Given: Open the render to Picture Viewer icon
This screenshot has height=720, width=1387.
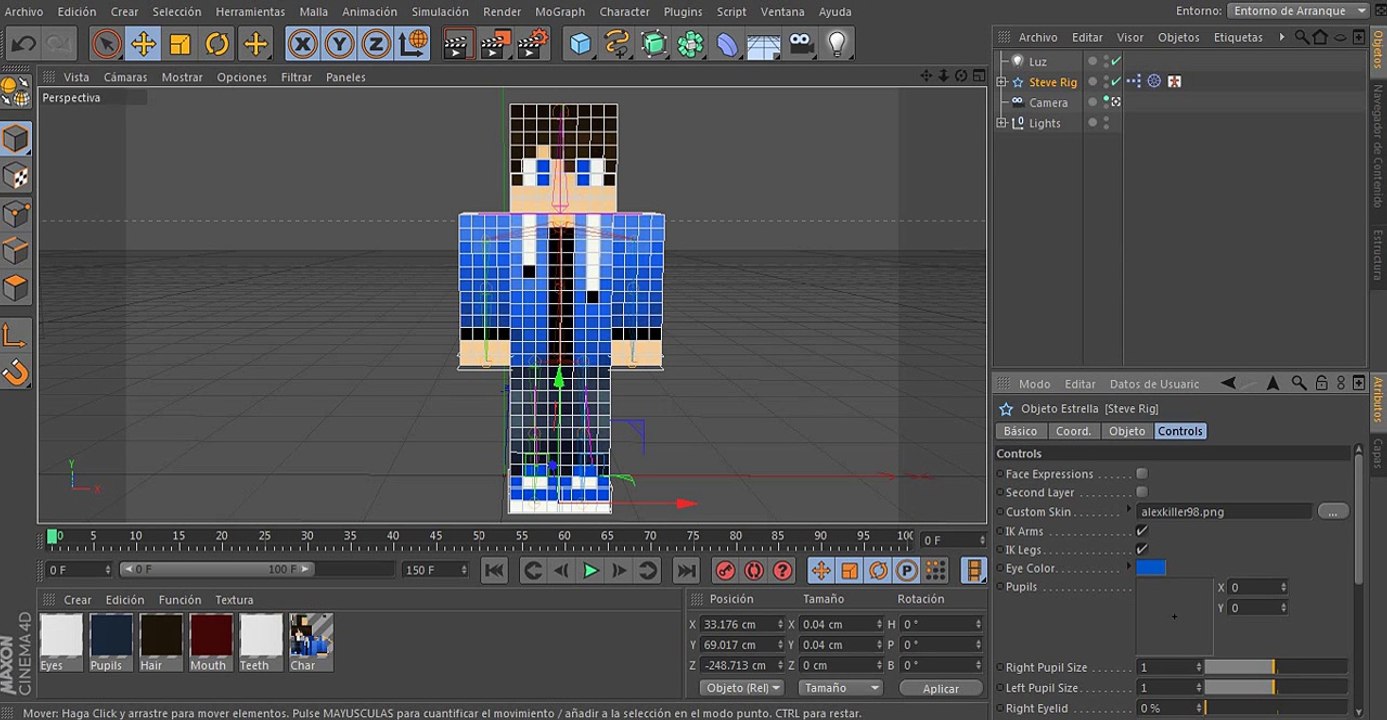Looking at the screenshot, I should click(496, 44).
